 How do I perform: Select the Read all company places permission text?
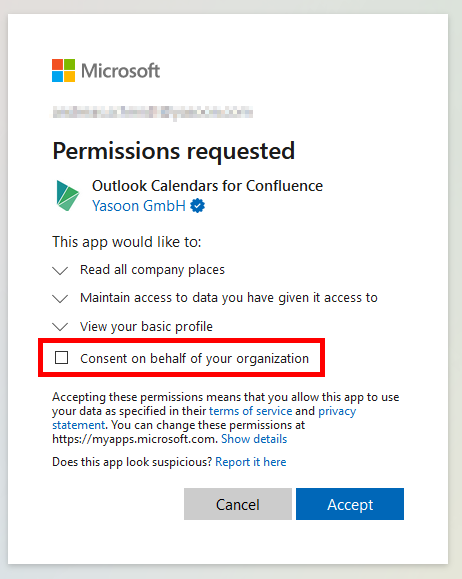coord(152,270)
